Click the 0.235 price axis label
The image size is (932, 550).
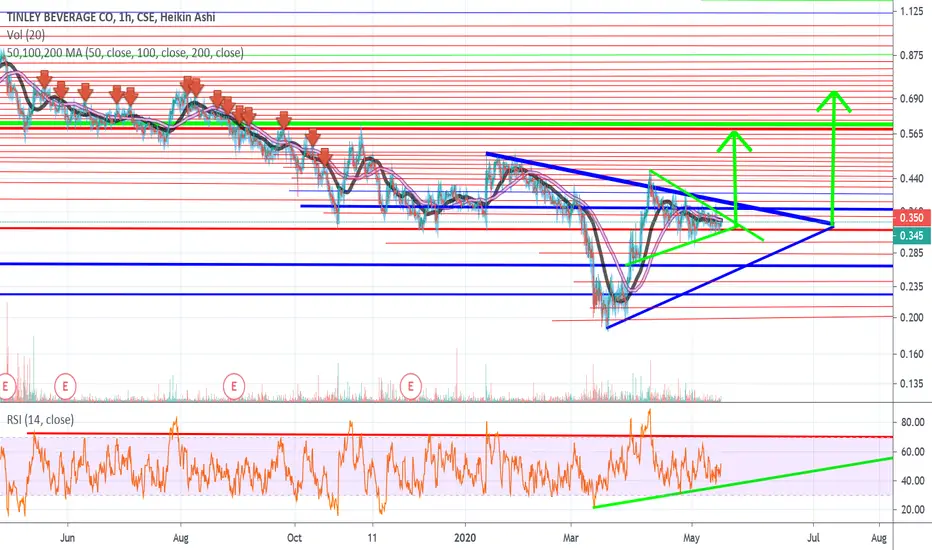[911, 287]
